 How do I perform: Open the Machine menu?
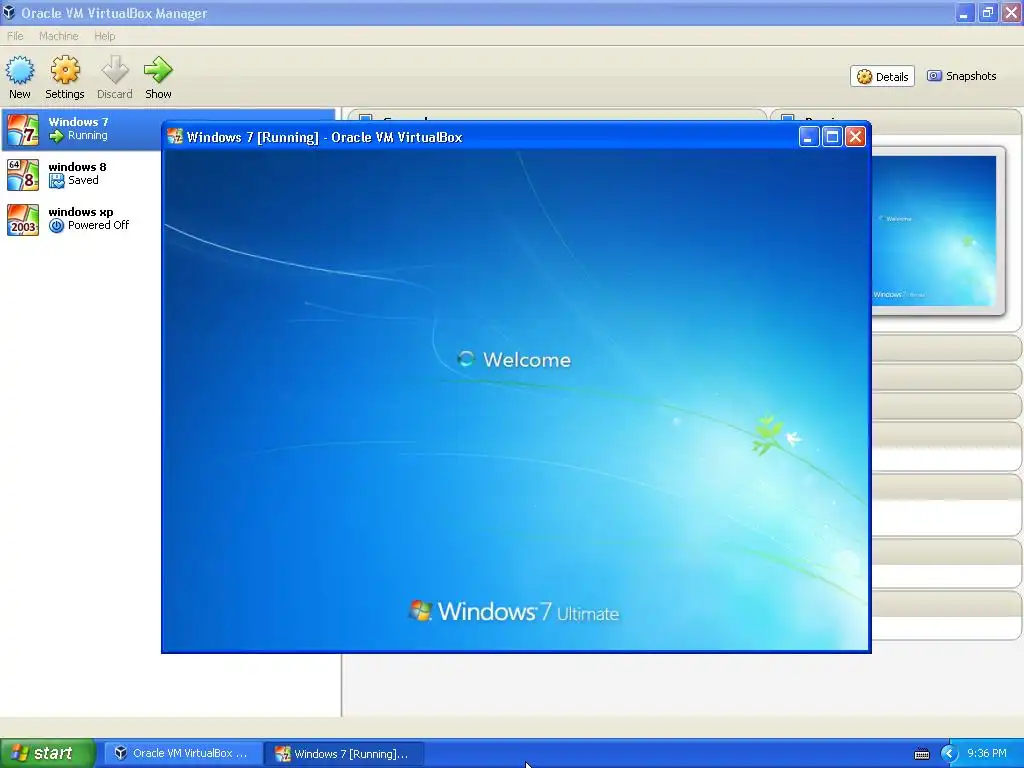click(59, 36)
